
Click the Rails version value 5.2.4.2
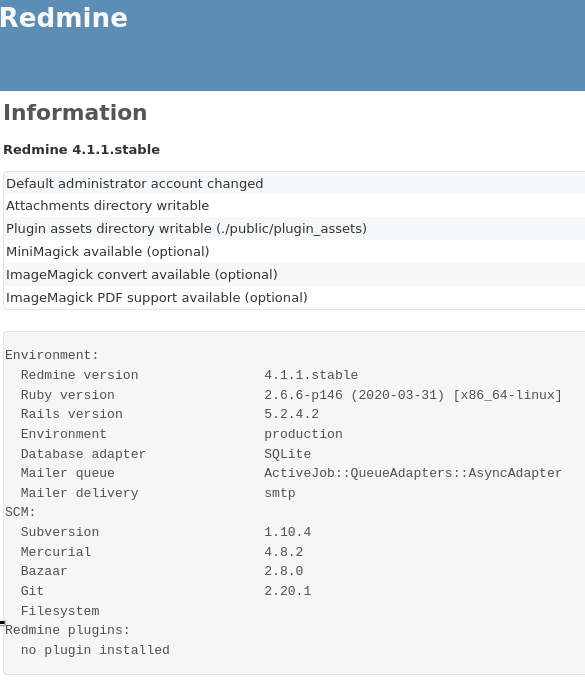291,414
